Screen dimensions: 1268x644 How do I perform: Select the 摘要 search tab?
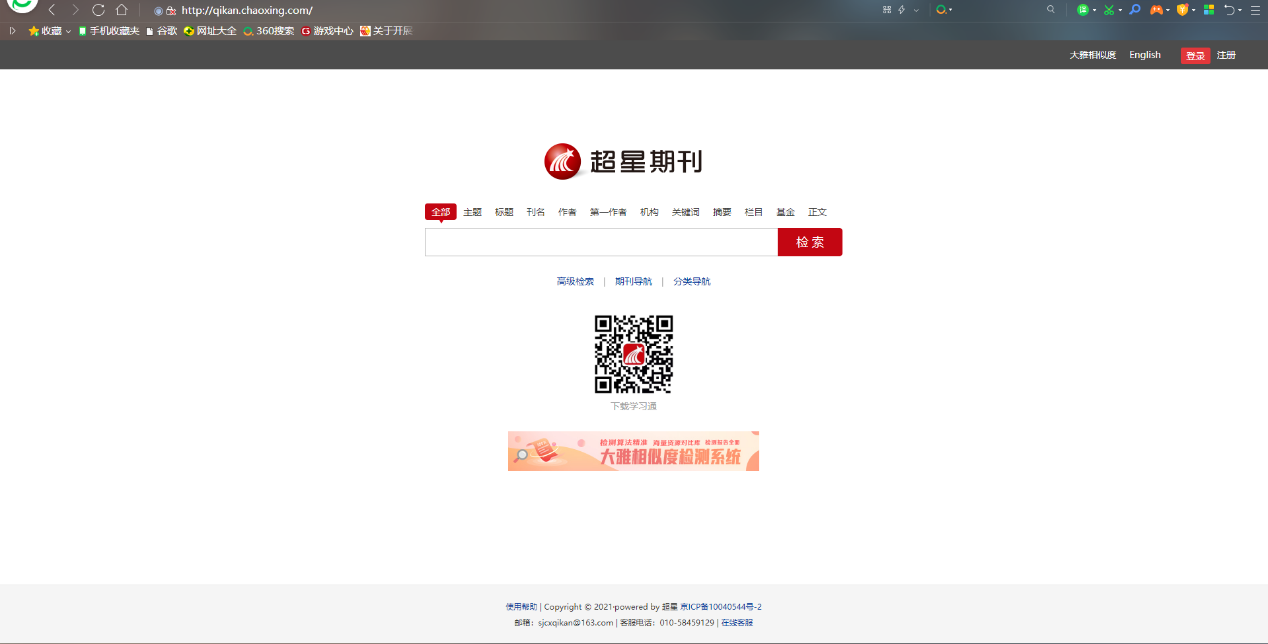(722, 212)
